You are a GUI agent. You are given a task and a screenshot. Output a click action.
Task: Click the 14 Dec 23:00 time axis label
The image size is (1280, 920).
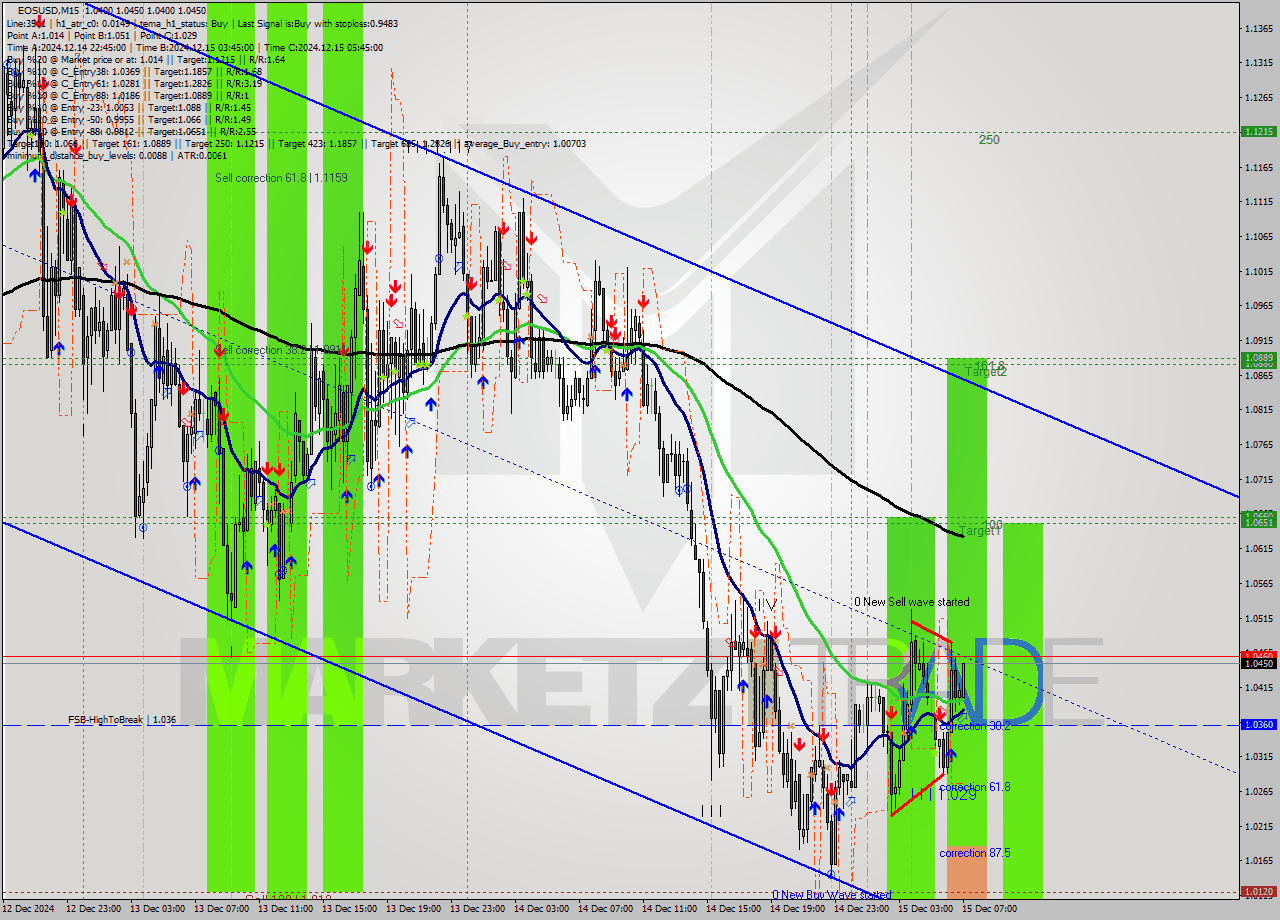tap(861, 909)
